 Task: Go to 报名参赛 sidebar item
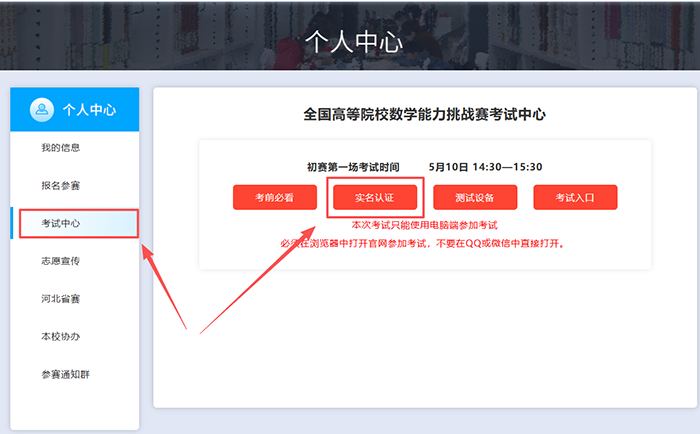[61, 185]
